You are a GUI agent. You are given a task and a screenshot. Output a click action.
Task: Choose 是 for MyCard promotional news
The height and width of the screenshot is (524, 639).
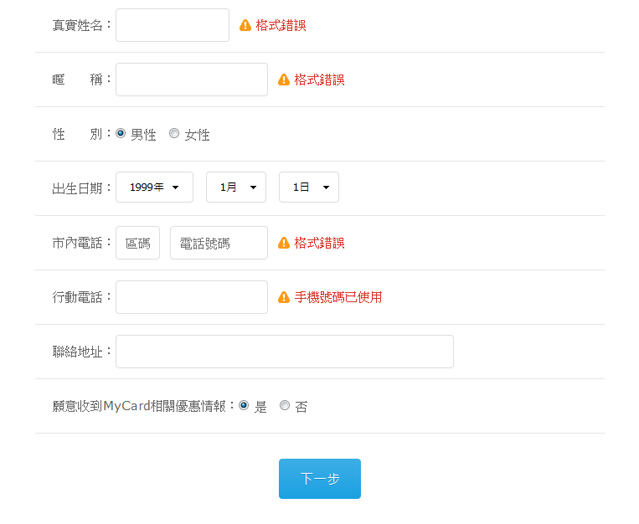[244, 405]
